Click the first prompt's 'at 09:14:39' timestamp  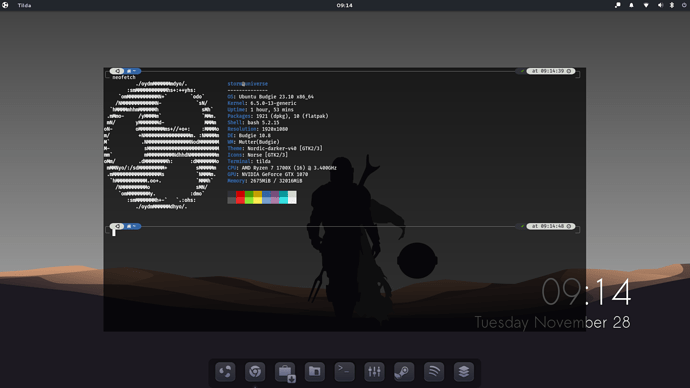(x=551, y=71)
